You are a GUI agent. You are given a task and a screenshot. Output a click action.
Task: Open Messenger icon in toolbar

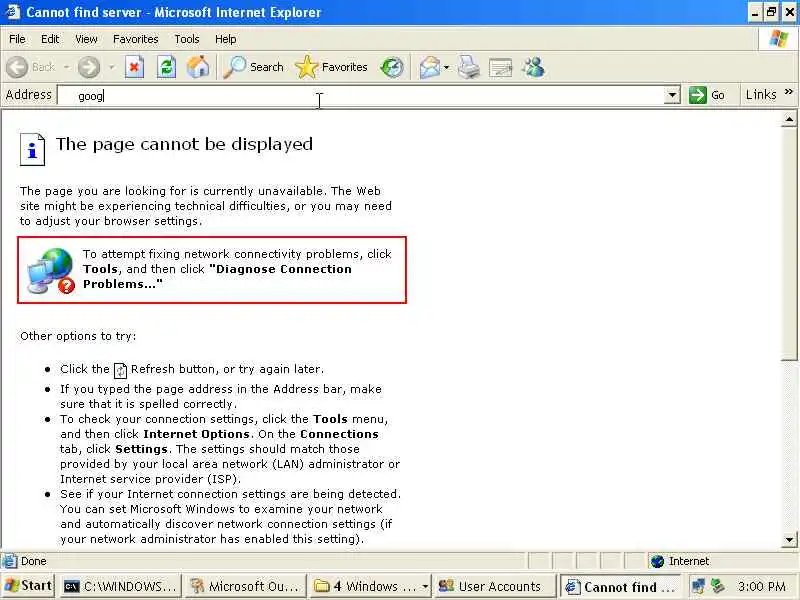[534, 67]
